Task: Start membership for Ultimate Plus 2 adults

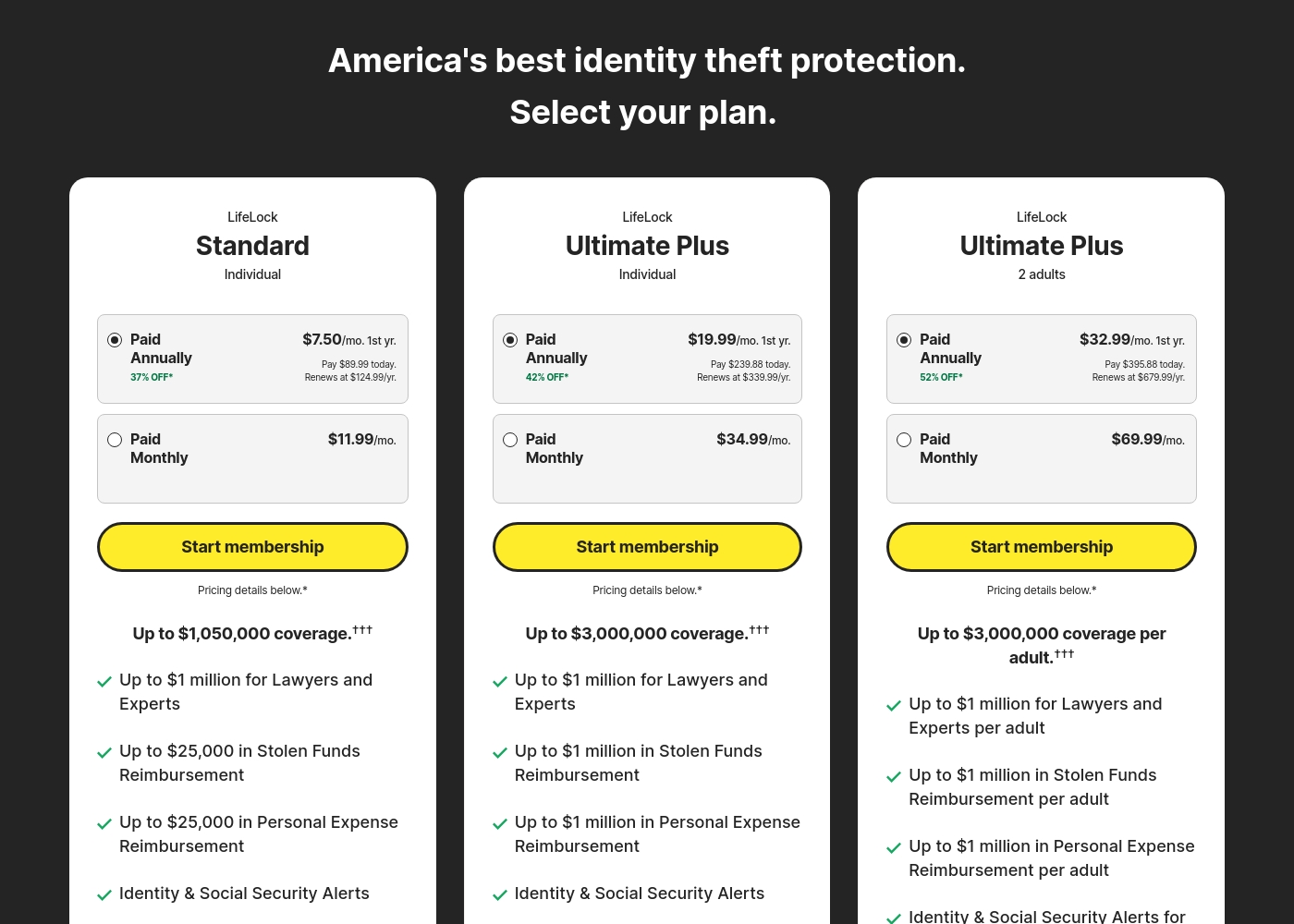Action: [x=1042, y=547]
